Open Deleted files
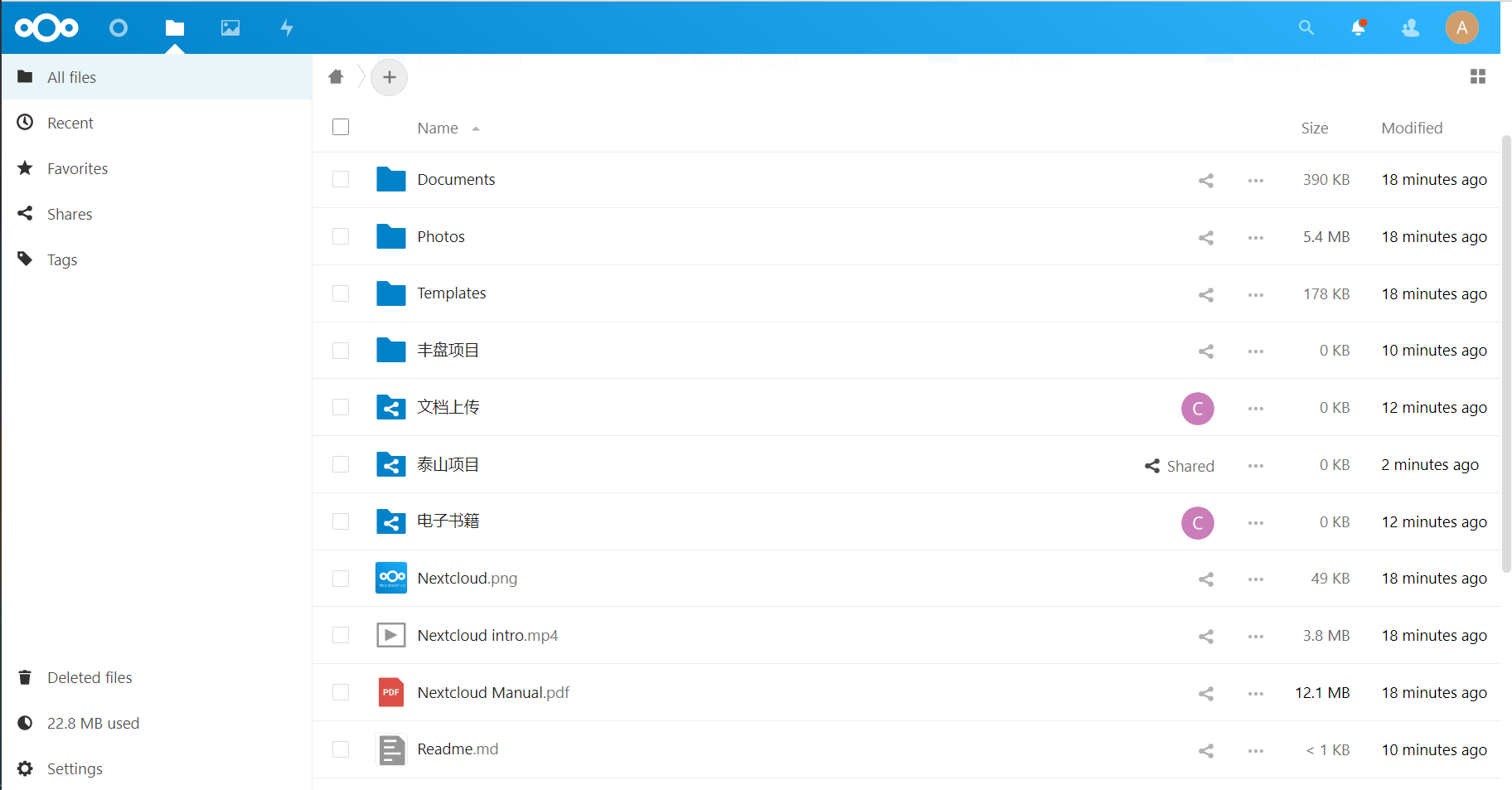 (x=90, y=677)
